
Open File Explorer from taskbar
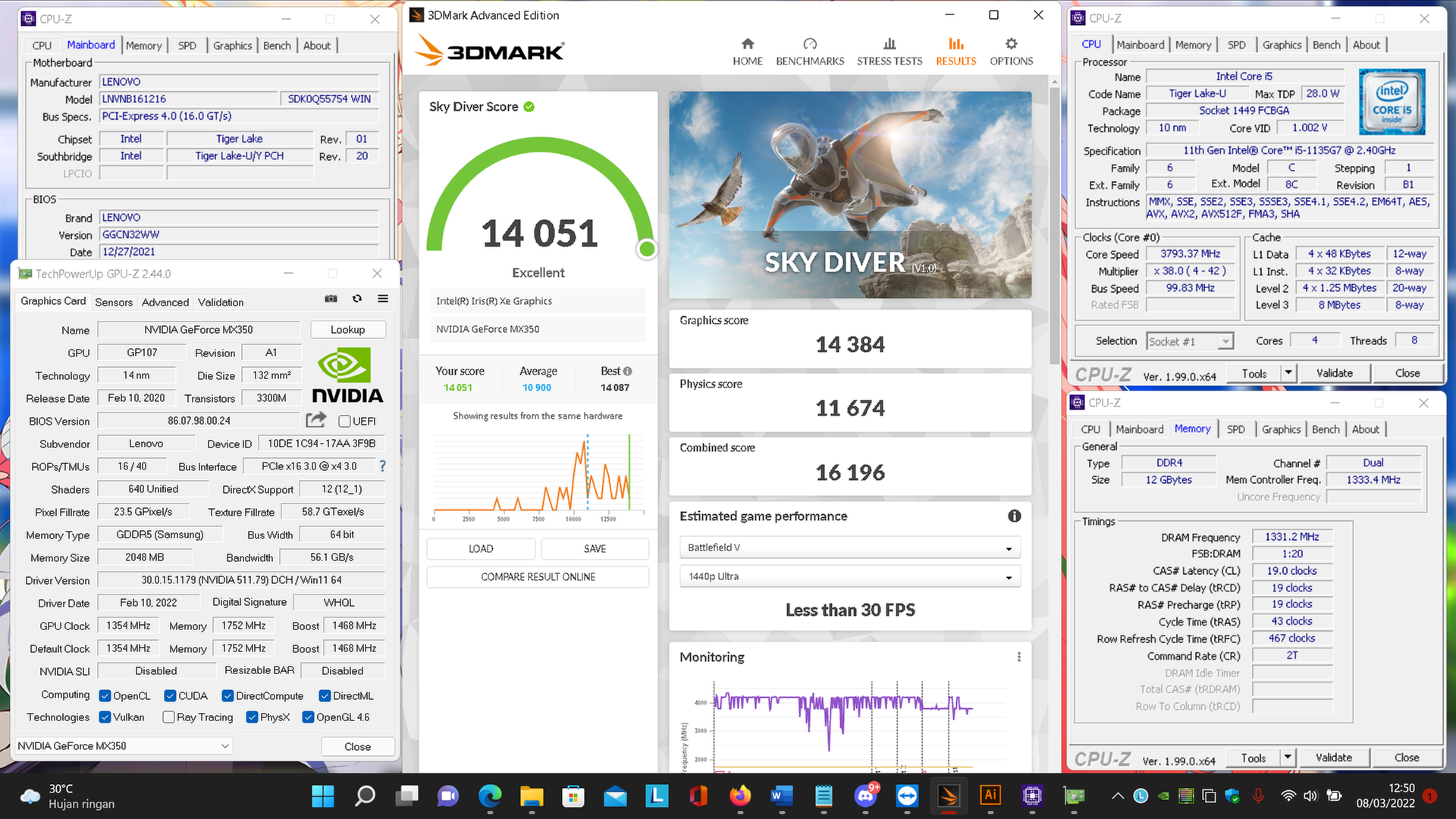pyautogui.click(x=532, y=795)
